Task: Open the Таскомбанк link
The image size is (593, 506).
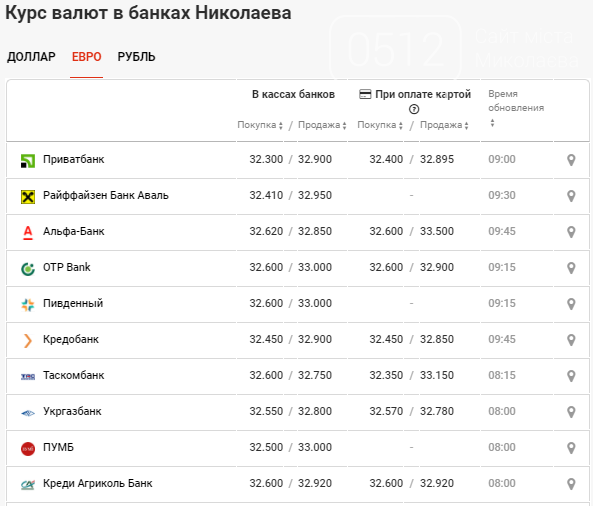Action: click(73, 375)
